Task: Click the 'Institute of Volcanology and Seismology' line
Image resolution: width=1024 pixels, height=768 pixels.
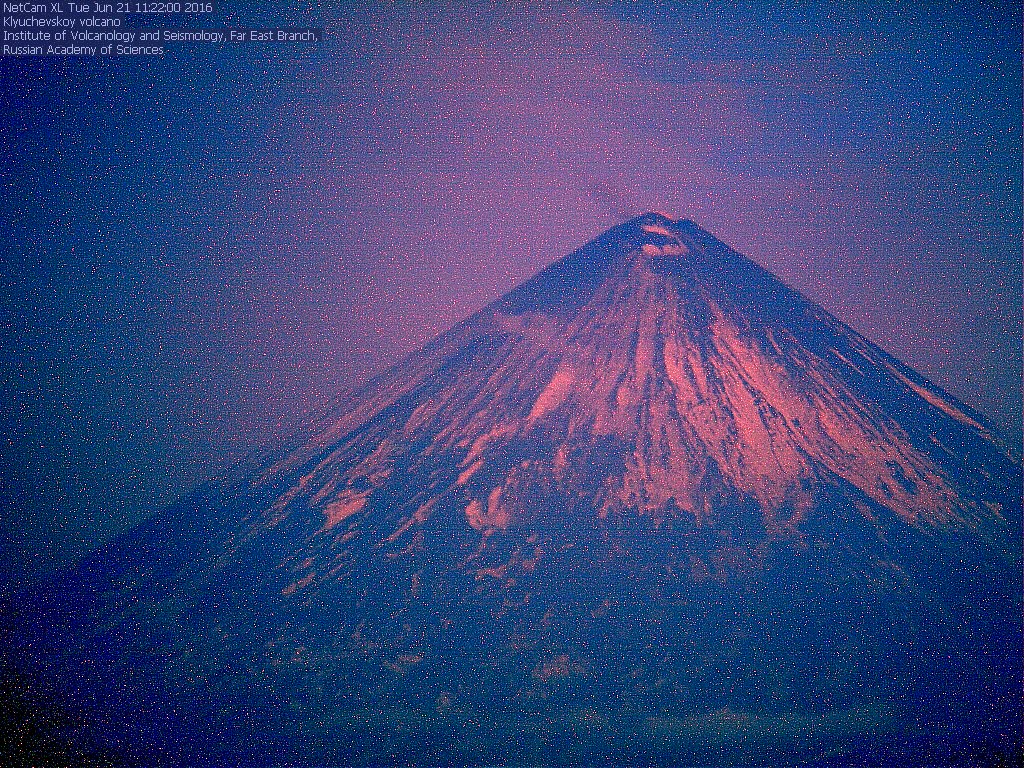Action: 160,36
